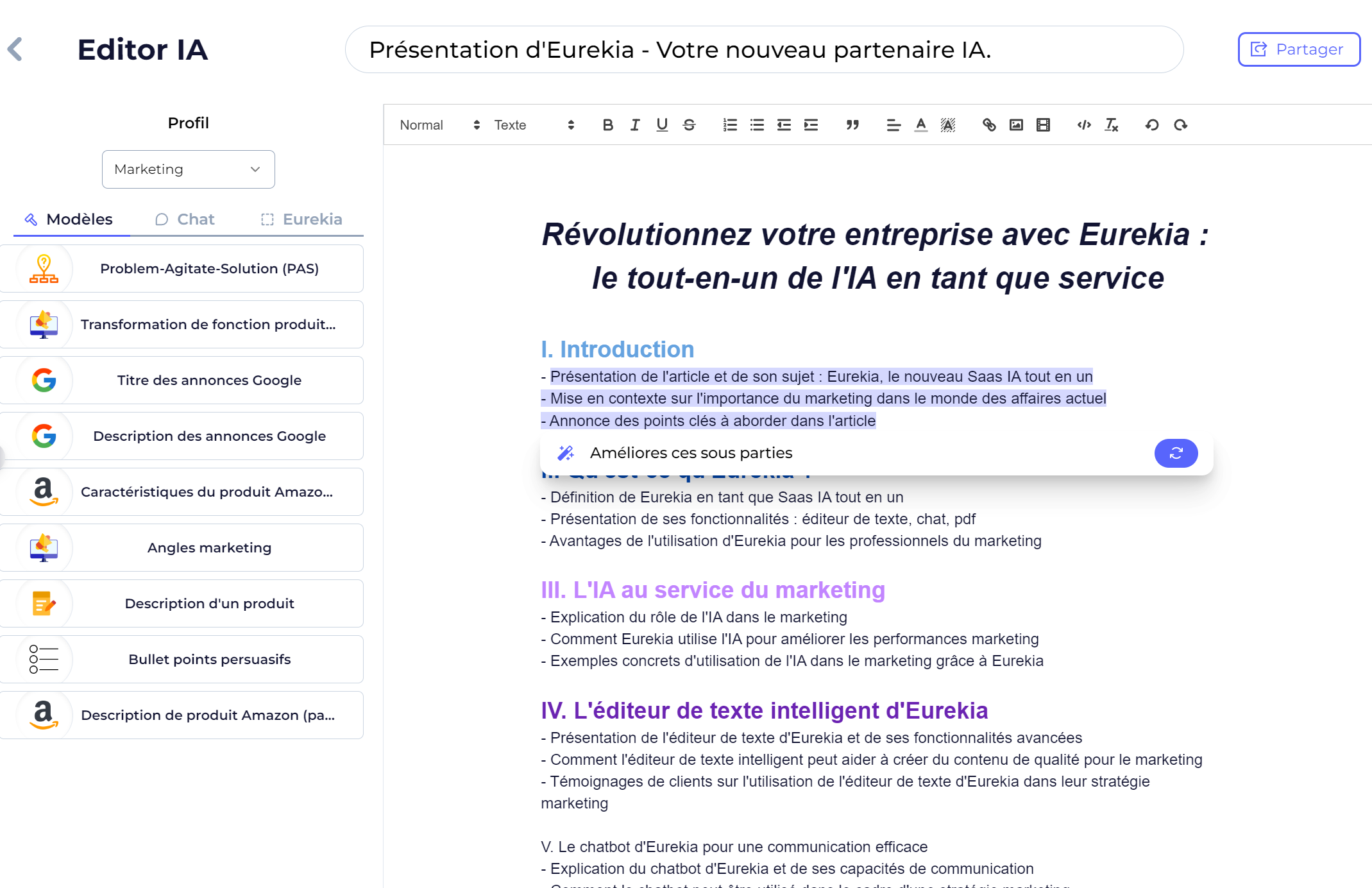Click the Partager button

coord(1298,49)
